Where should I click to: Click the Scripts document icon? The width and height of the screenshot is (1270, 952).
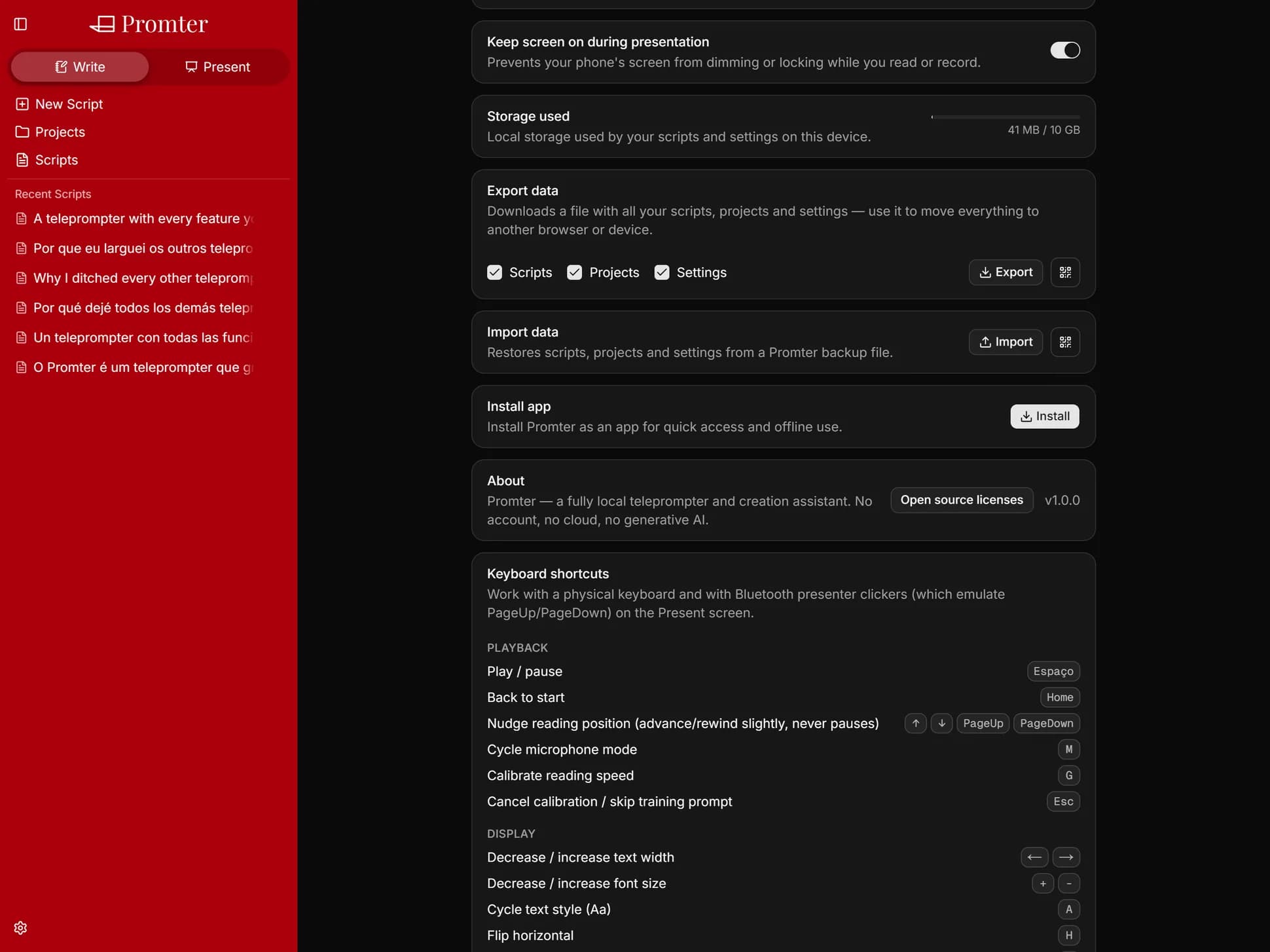[x=22, y=160]
